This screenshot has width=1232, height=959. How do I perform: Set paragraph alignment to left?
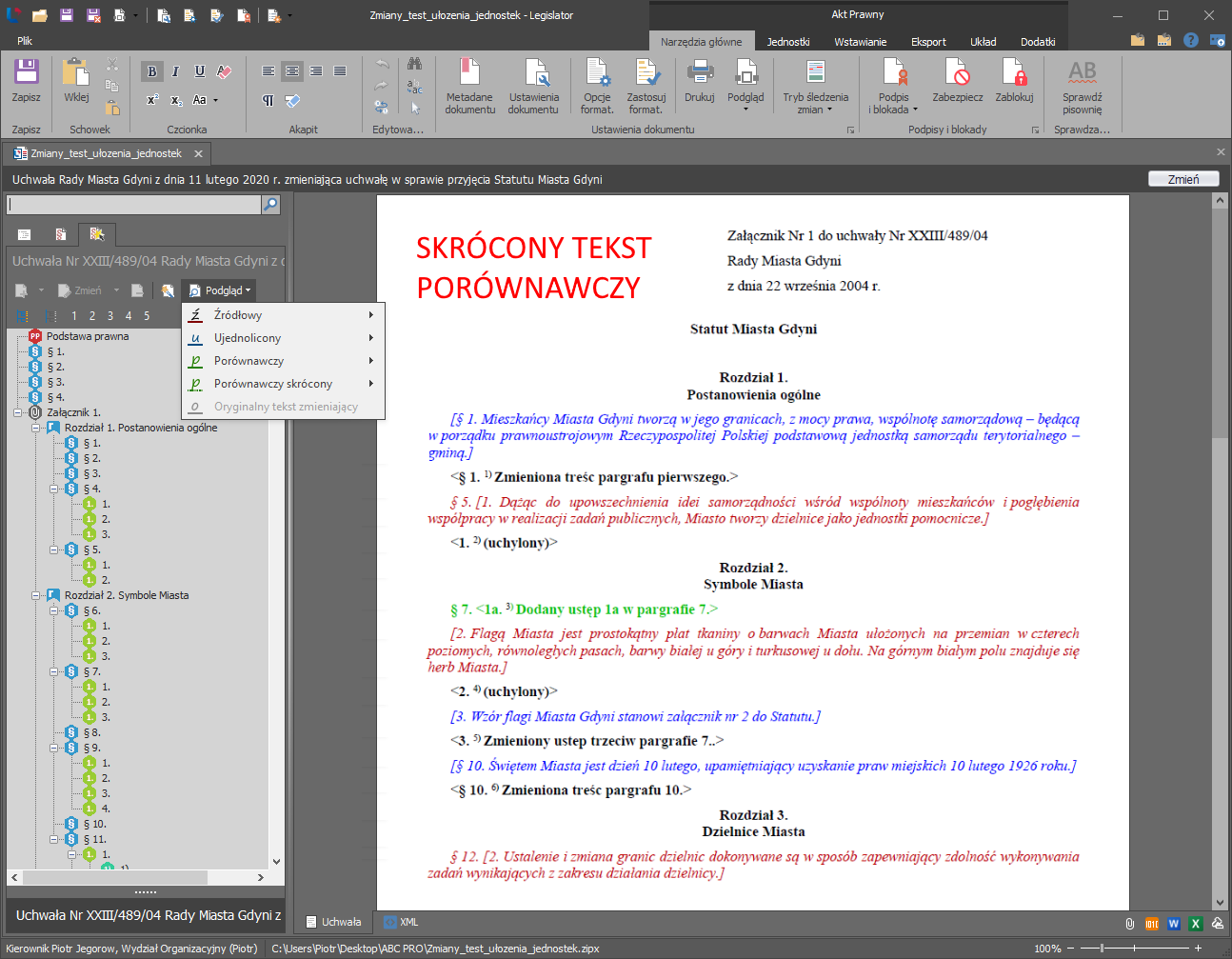268,71
